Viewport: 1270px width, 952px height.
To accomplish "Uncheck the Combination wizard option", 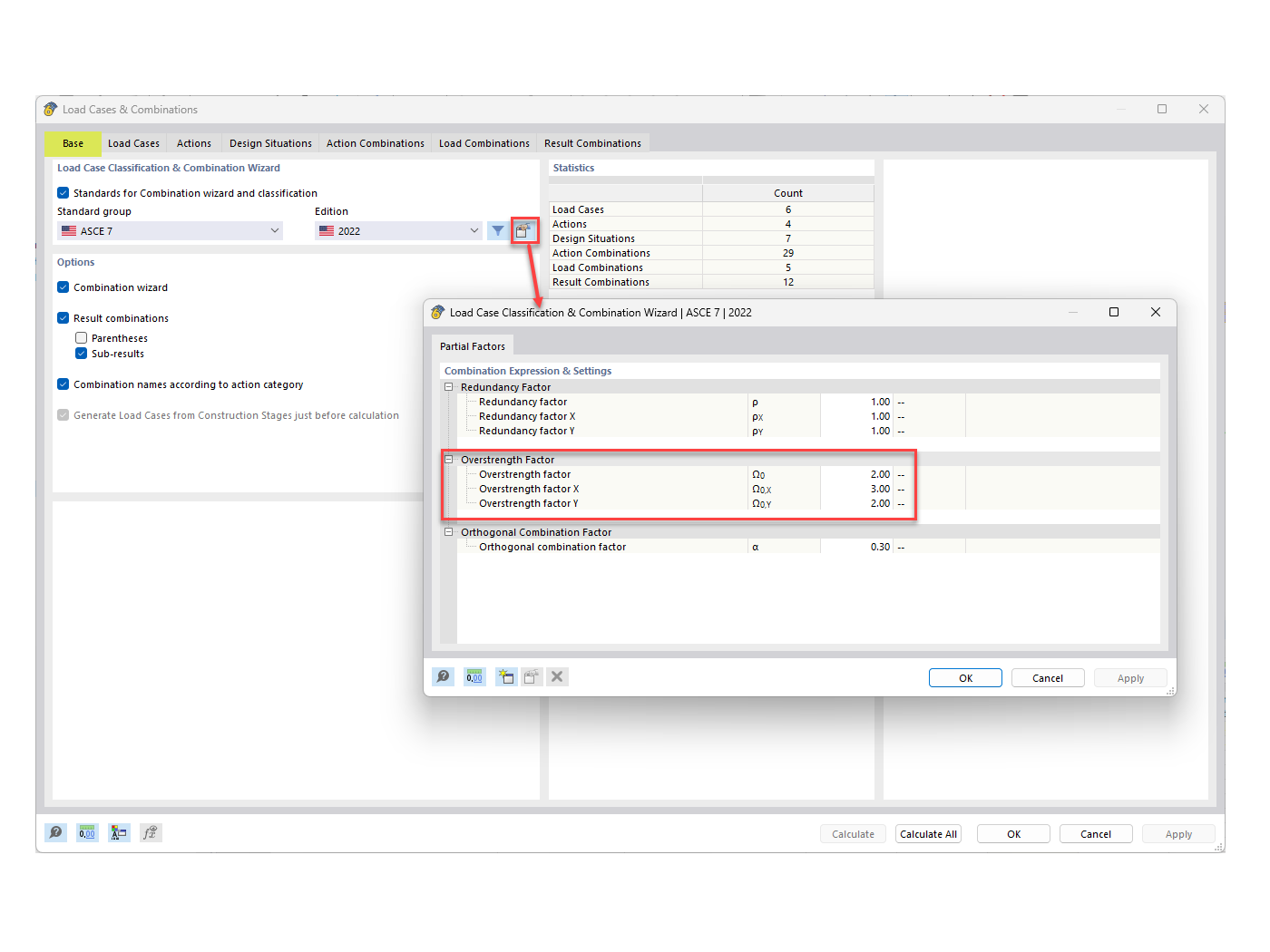I will coord(63,287).
